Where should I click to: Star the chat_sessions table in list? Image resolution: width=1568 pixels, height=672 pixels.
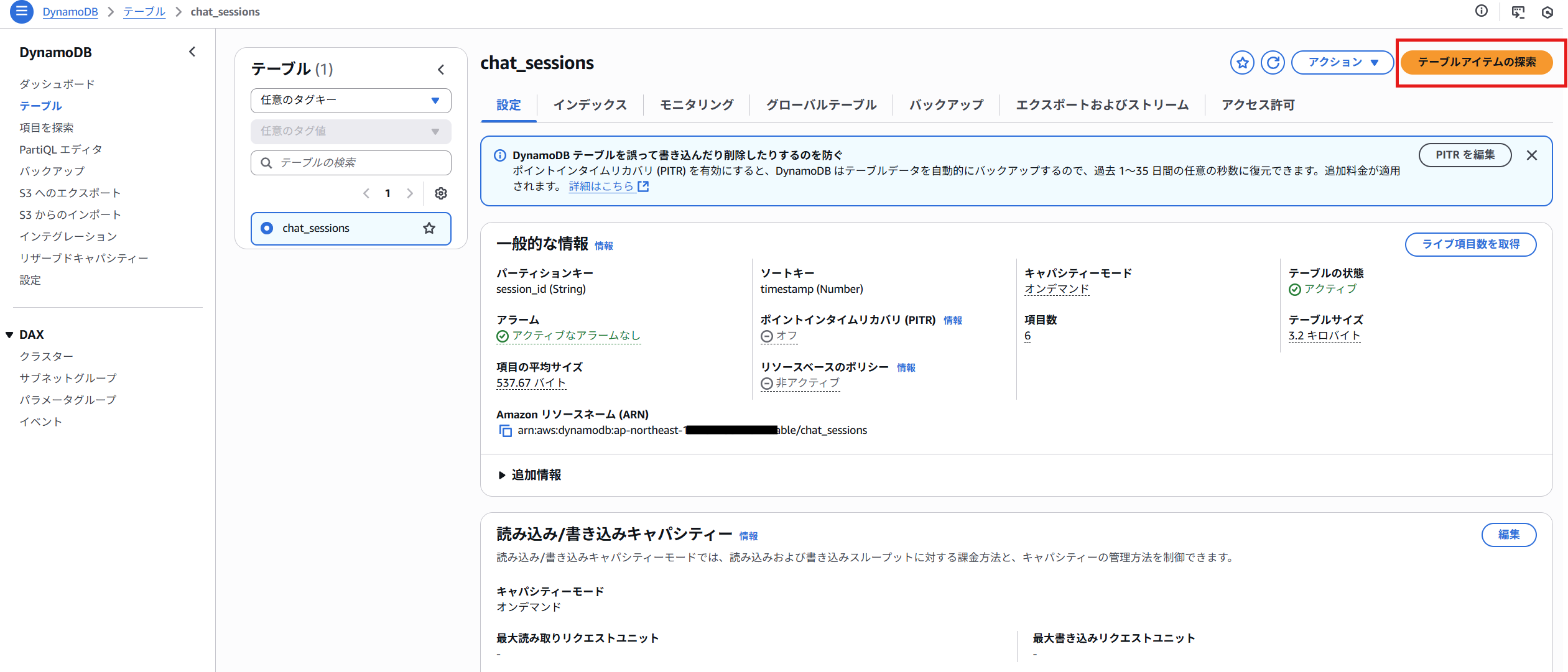click(429, 228)
